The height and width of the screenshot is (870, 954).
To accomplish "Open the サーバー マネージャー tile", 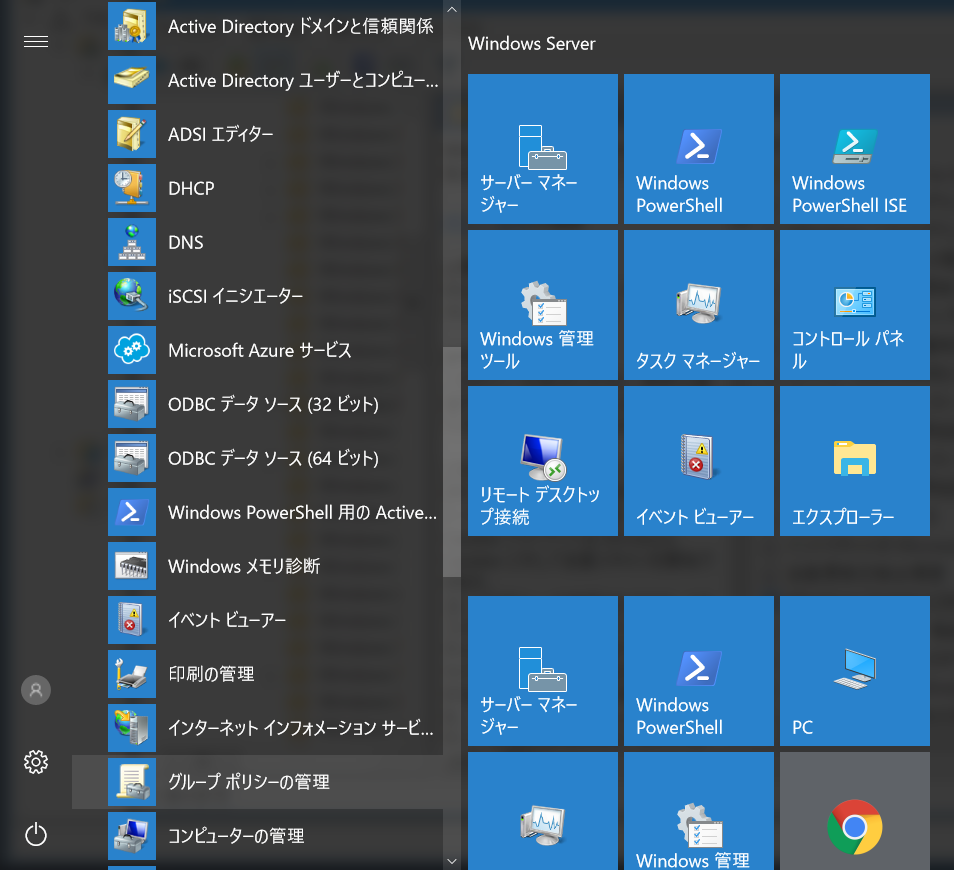I will (x=542, y=148).
